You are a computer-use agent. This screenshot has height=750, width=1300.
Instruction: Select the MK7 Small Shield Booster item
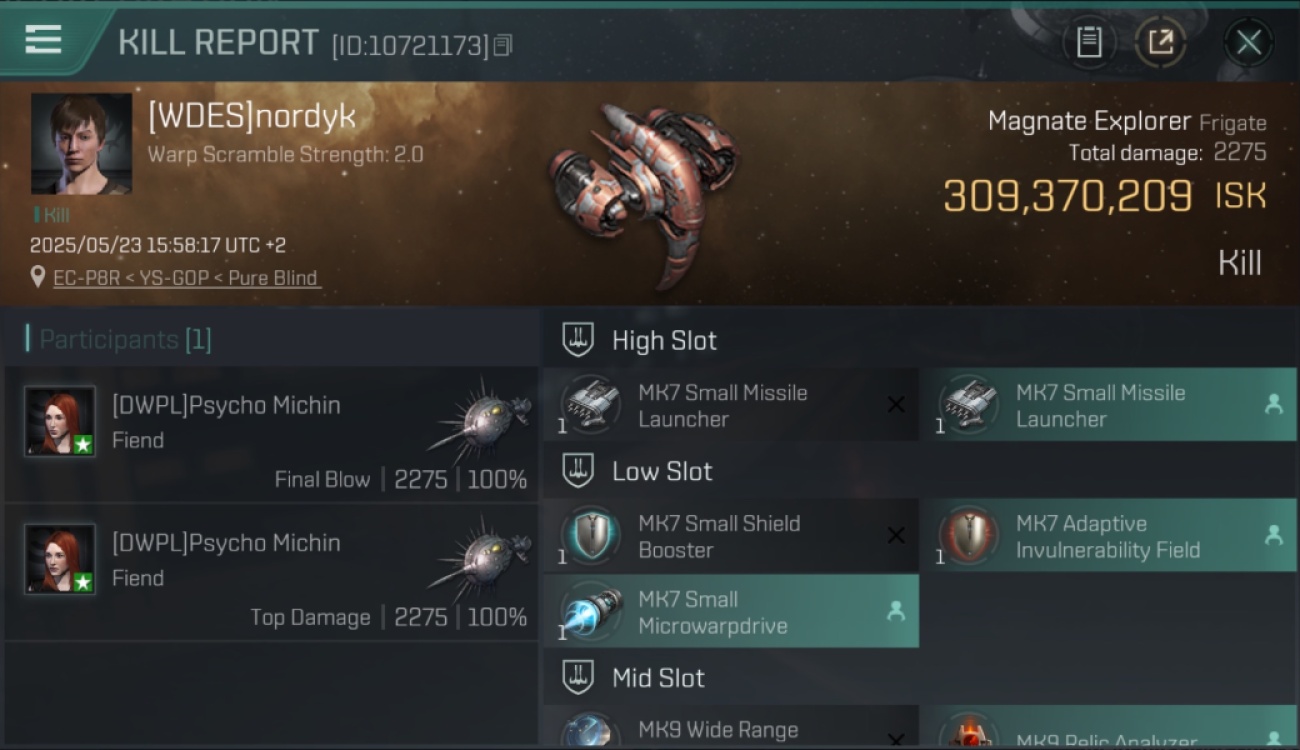tap(731, 535)
